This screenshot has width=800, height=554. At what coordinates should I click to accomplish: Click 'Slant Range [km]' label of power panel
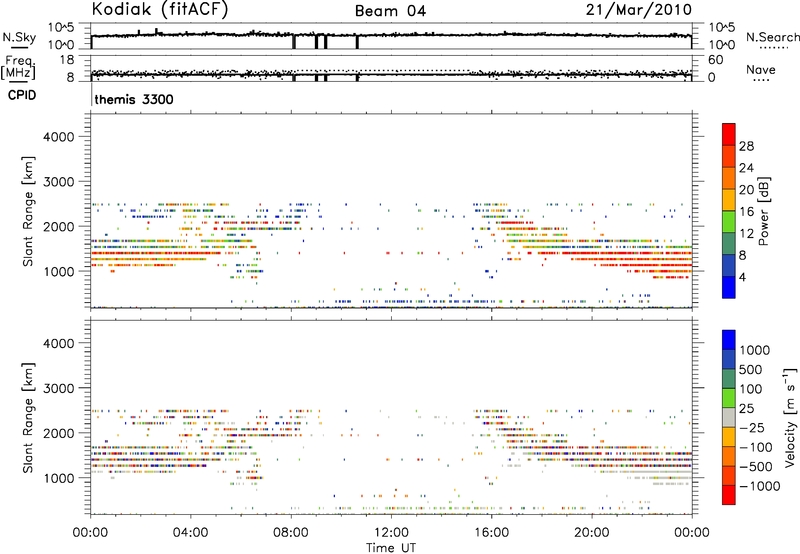click(29, 211)
